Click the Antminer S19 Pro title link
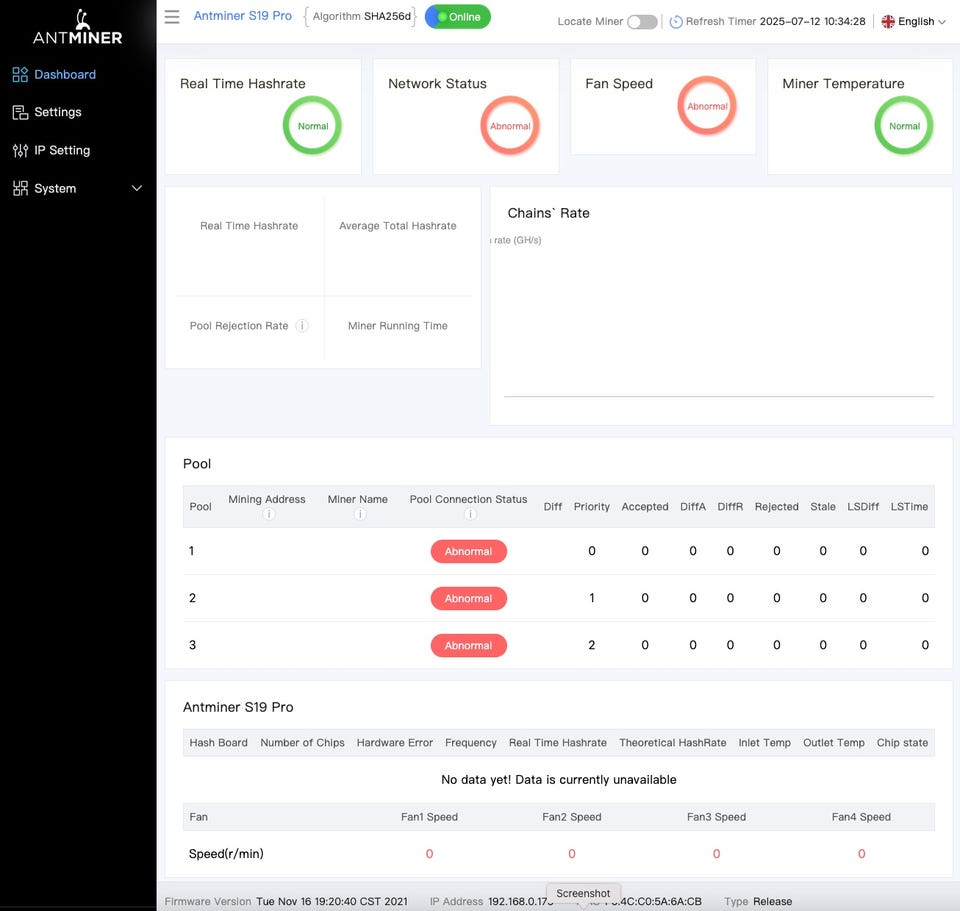Viewport: 960px width, 911px height. click(243, 17)
